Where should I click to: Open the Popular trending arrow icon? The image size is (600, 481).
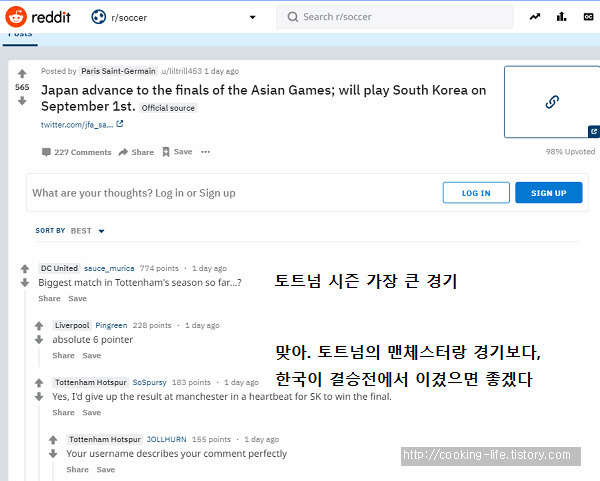click(535, 16)
